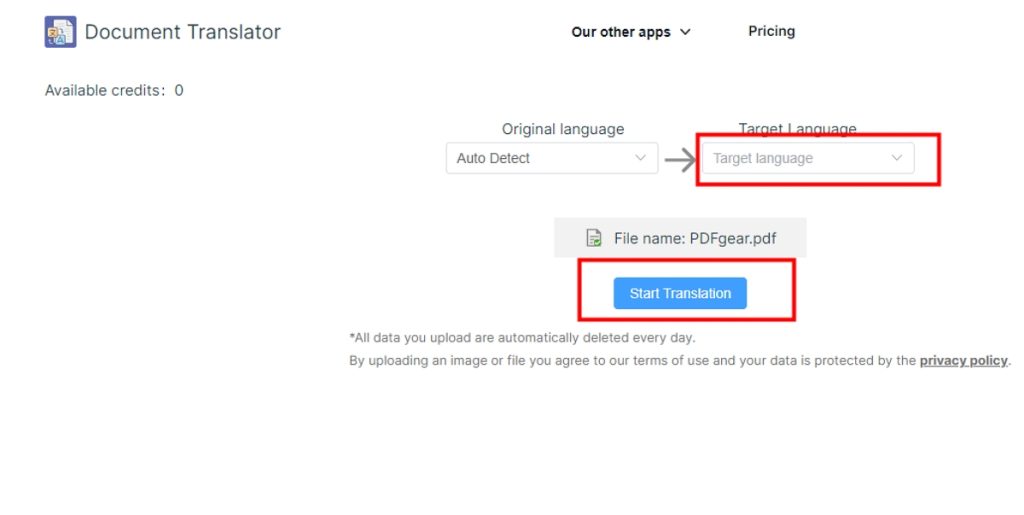Open the Target language dropdown

coord(808,158)
